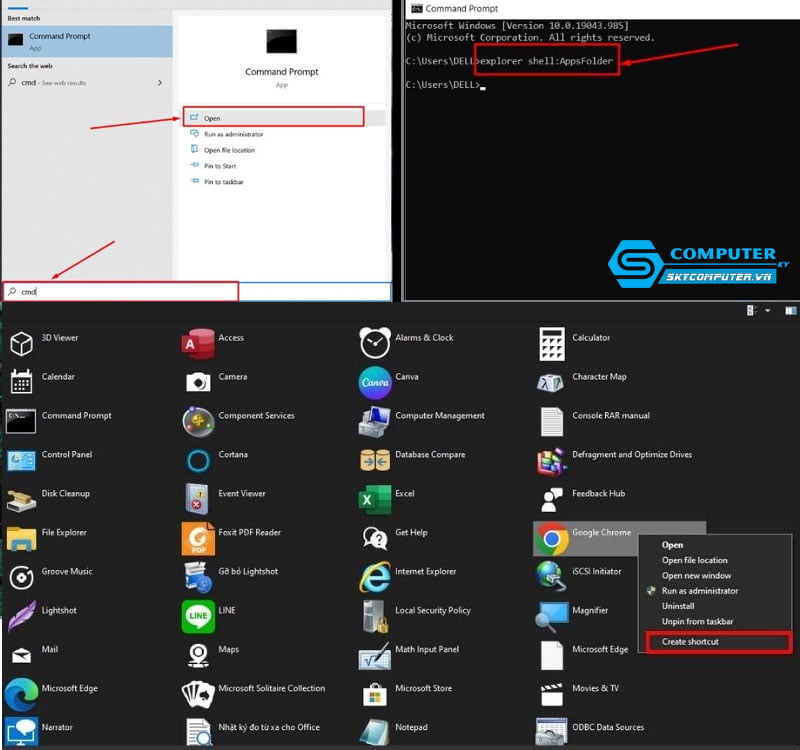Launch Movies & TV
Screen dimensions: 800x750
pos(551,694)
